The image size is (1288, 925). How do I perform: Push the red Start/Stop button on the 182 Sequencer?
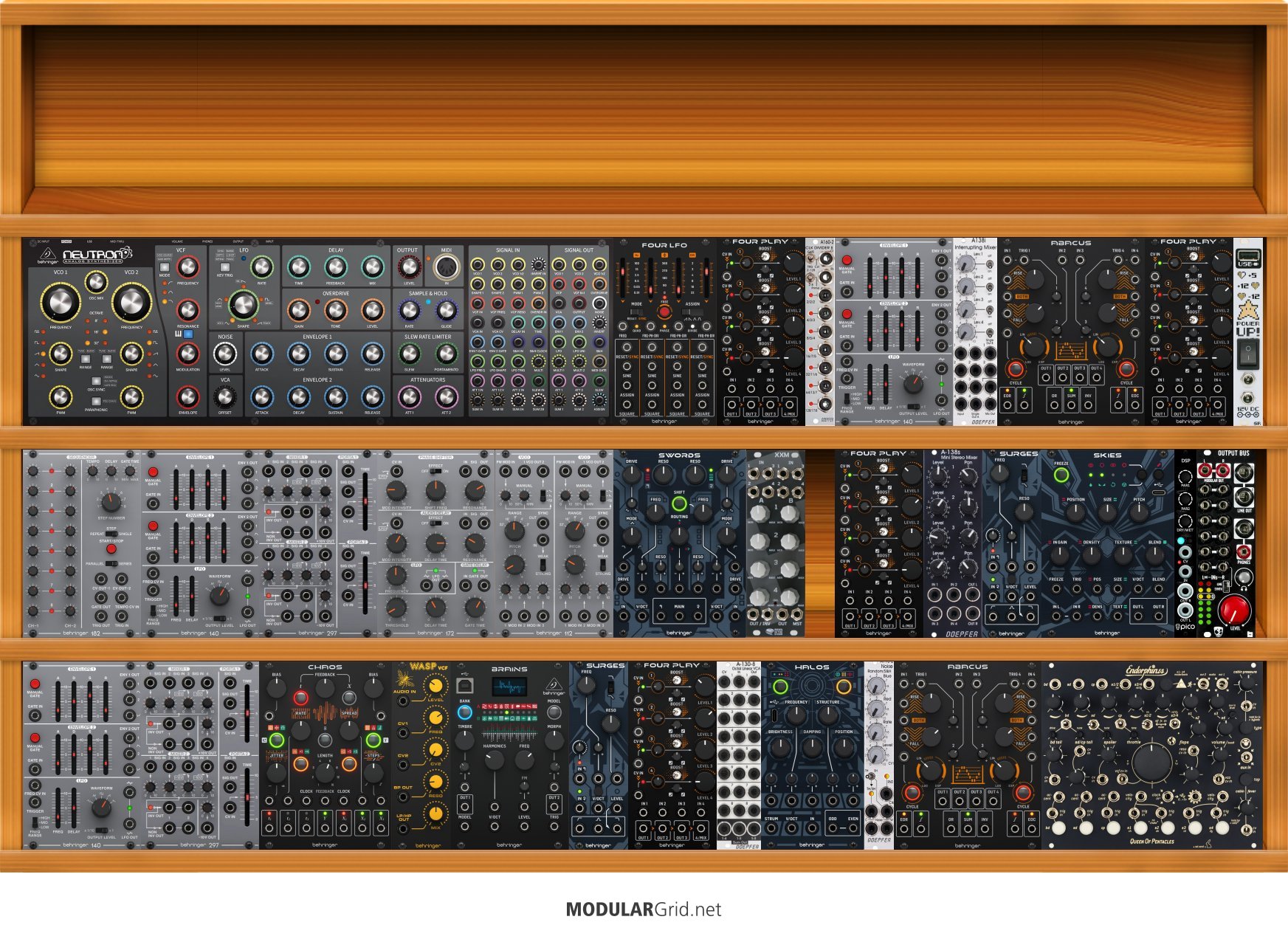tap(111, 549)
